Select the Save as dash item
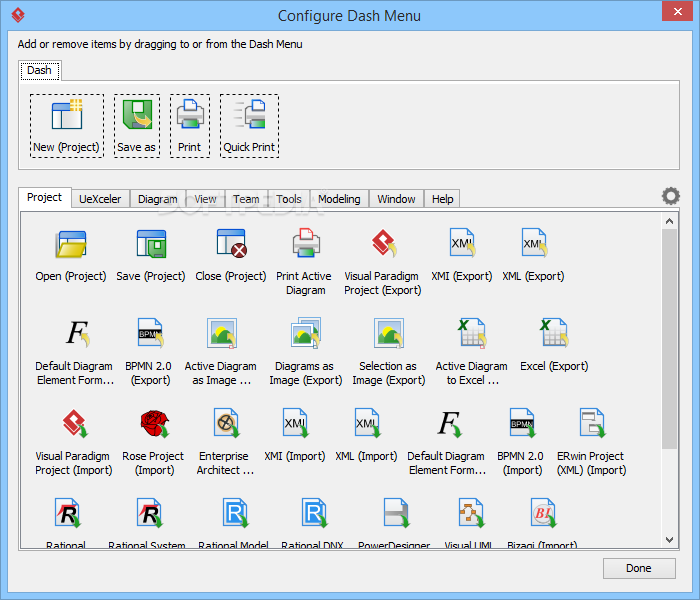The image size is (700, 600). coord(137,125)
